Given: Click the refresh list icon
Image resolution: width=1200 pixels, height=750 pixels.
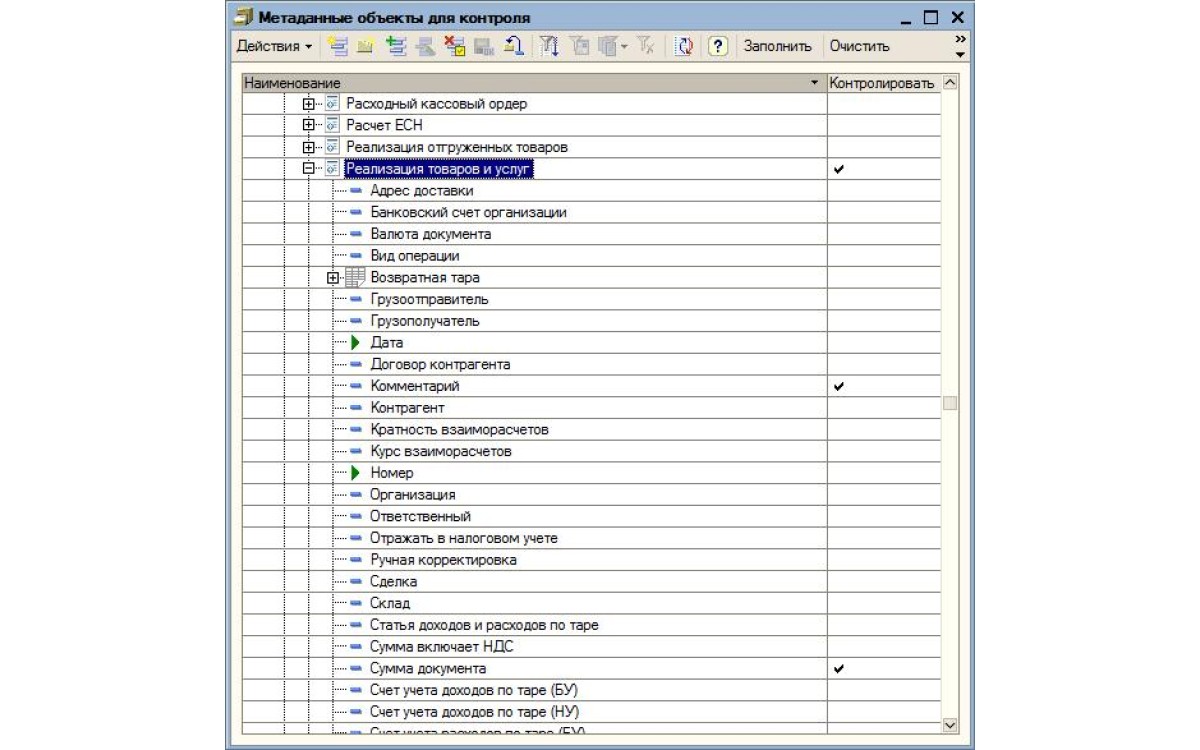Looking at the screenshot, I should pyautogui.click(x=685, y=47).
